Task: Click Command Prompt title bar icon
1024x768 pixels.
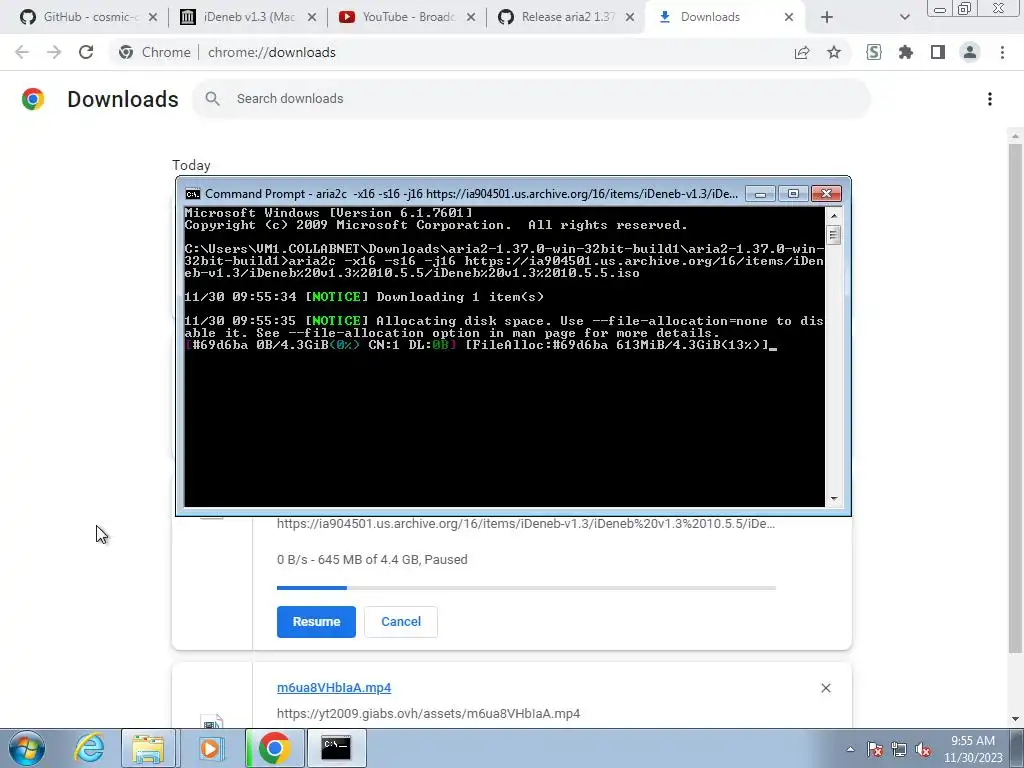Action: 193,194
